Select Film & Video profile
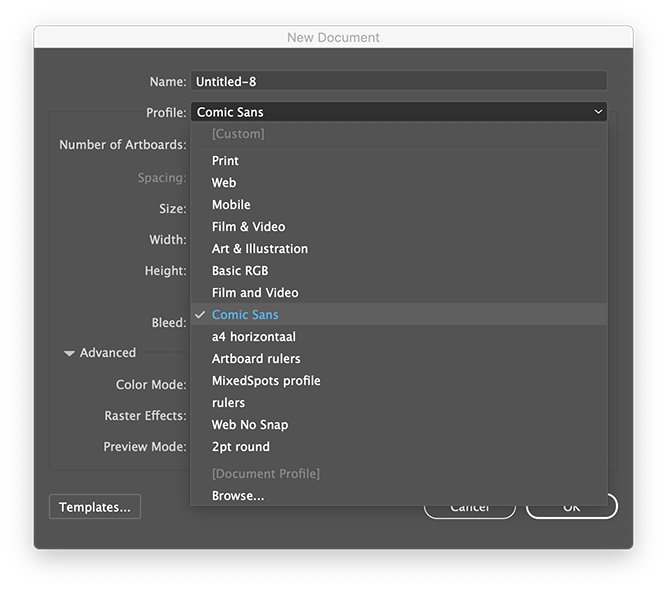Screen dimensions: 667x591 pos(248,227)
